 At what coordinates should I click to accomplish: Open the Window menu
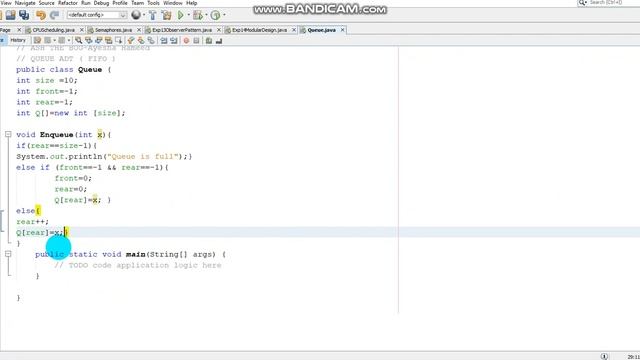pyautogui.click(x=173, y=3)
